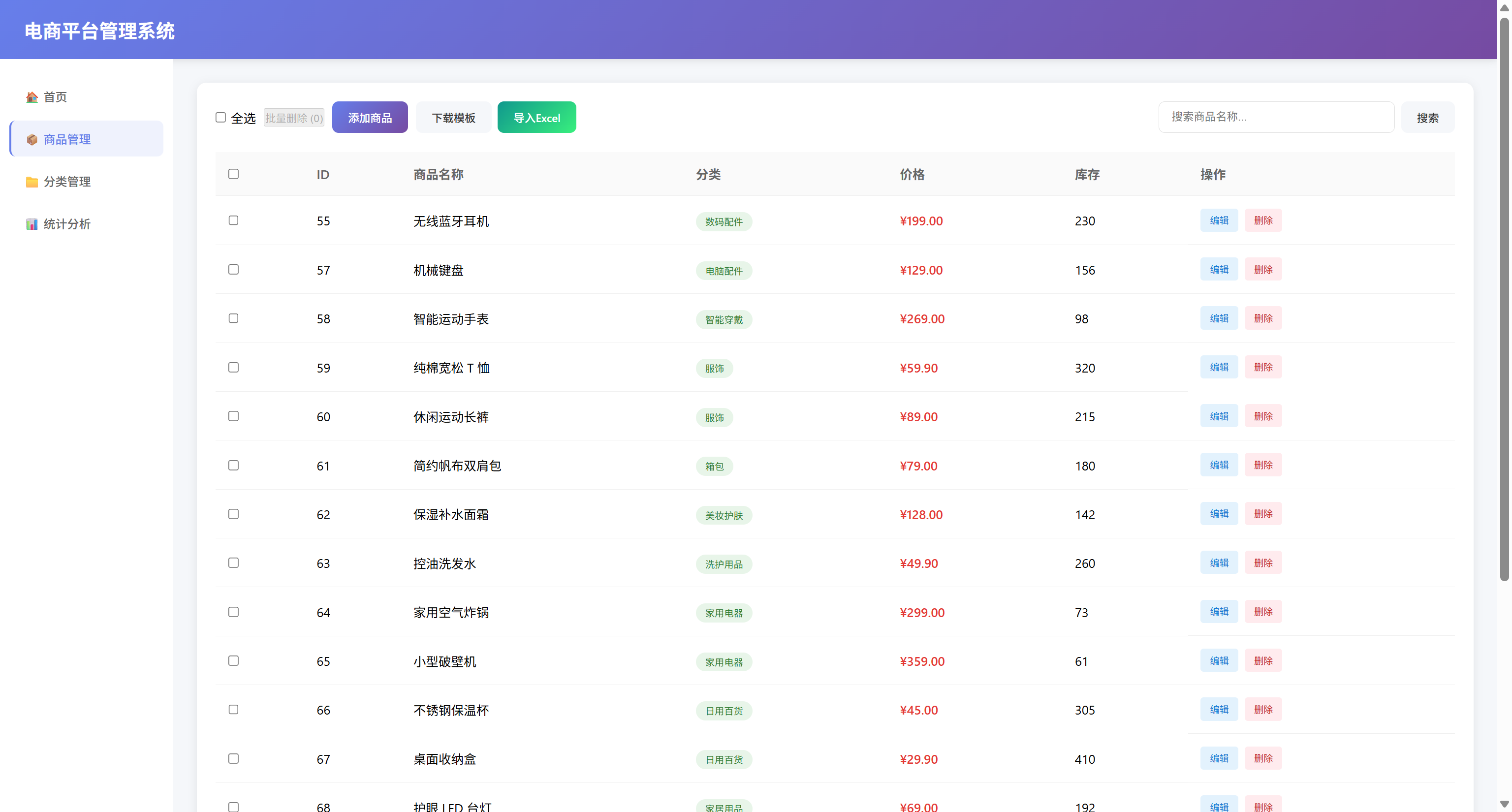The image size is (1512, 812).
Task: Click the 电商平台管理系统 title
Action: [x=99, y=31]
